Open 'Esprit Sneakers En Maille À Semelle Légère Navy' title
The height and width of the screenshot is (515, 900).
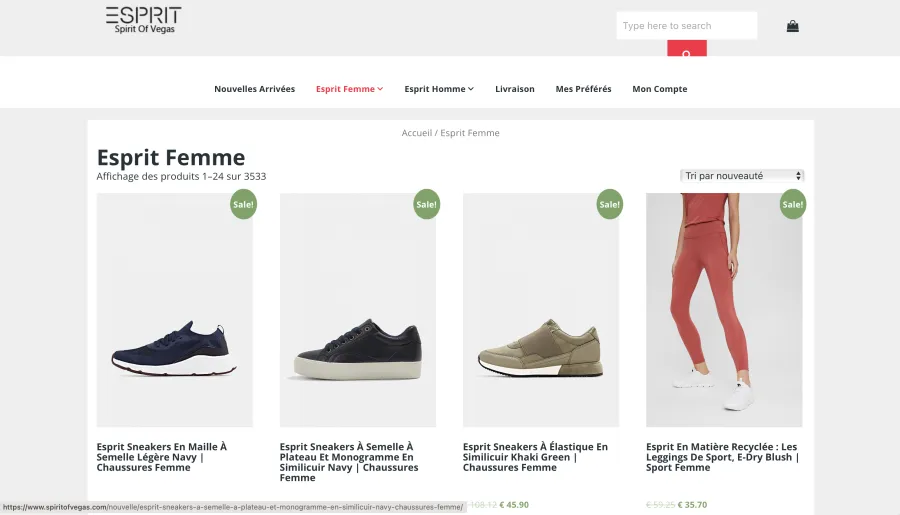pyautogui.click(x=162, y=457)
